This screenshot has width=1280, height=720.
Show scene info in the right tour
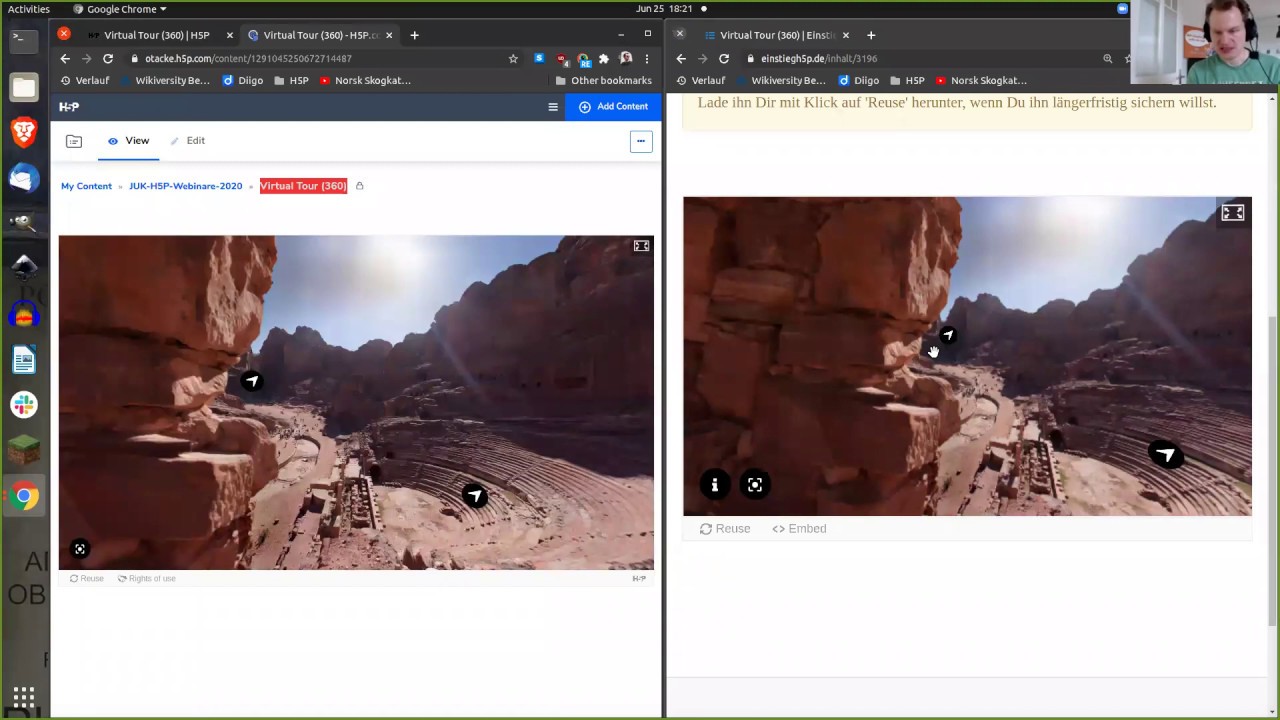[x=714, y=485]
